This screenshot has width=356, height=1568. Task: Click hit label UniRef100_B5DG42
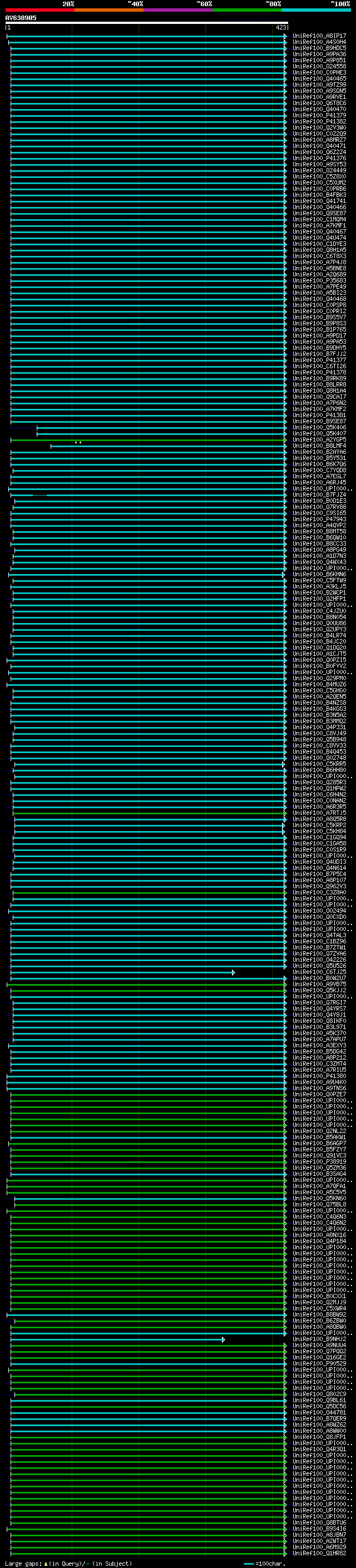319,1051
